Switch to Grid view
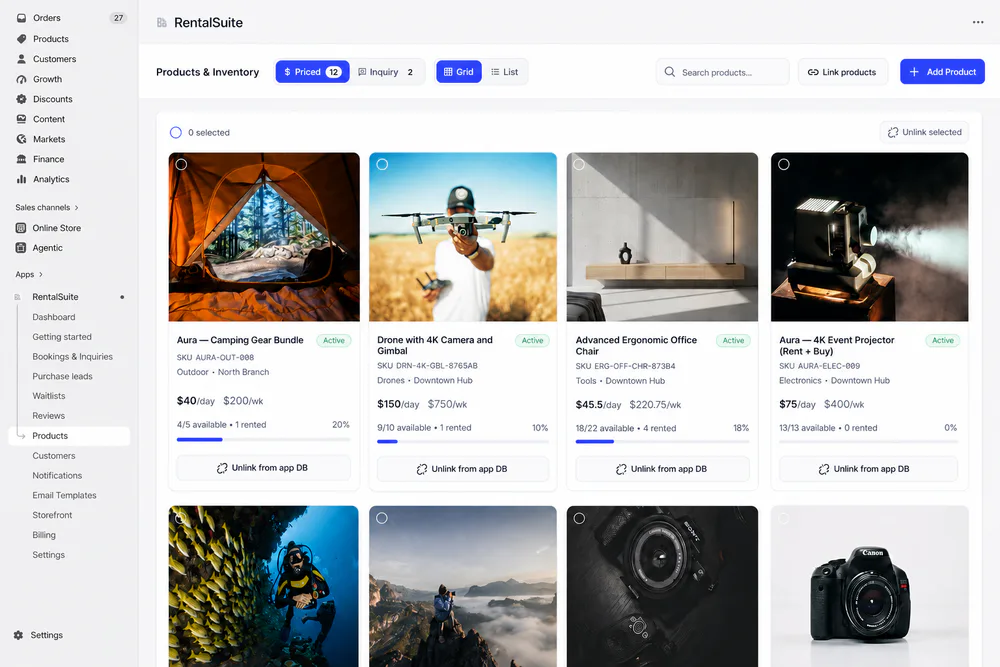 [x=459, y=72]
